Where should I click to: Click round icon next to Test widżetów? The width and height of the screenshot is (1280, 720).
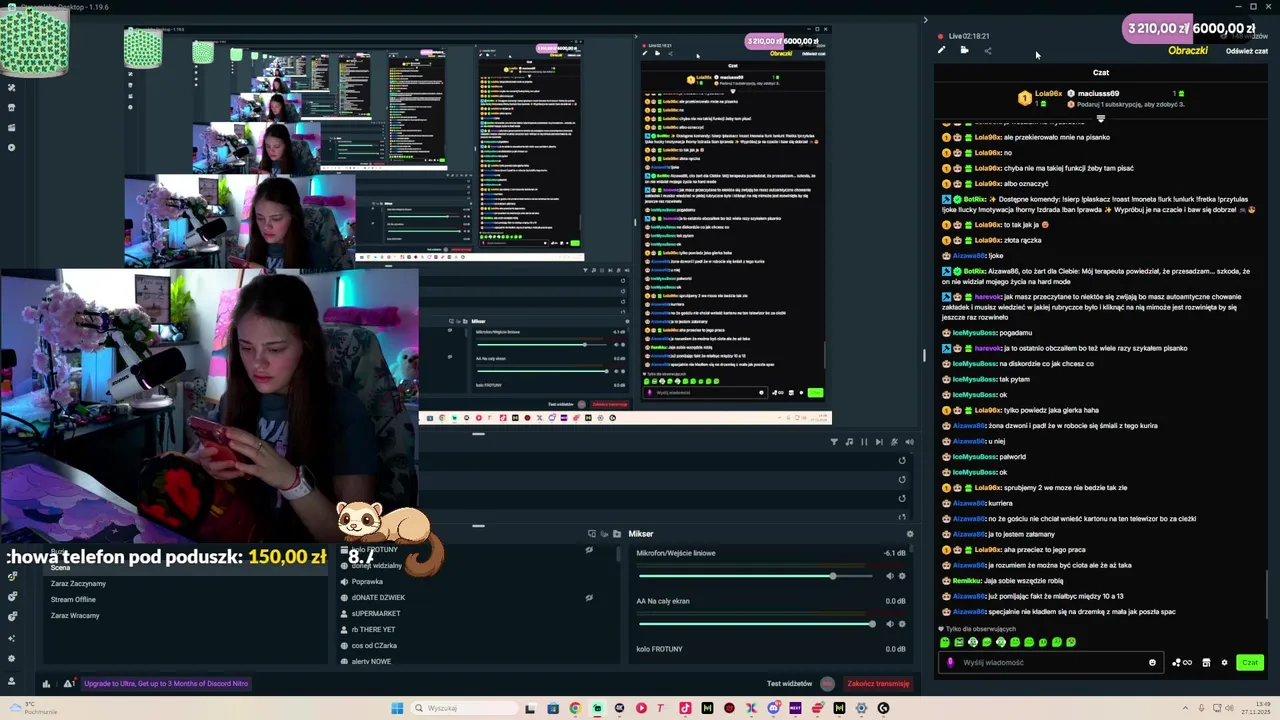click(x=827, y=684)
